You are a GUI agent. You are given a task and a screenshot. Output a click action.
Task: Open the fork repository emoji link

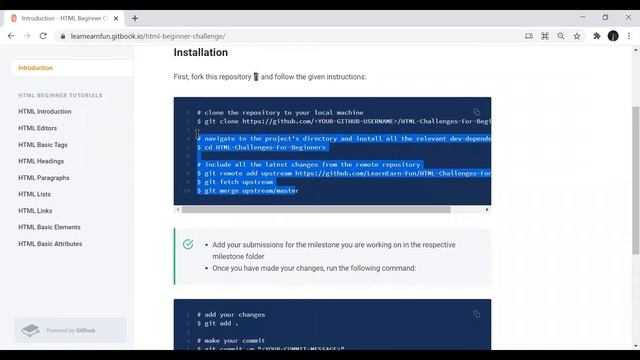(x=256, y=77)
